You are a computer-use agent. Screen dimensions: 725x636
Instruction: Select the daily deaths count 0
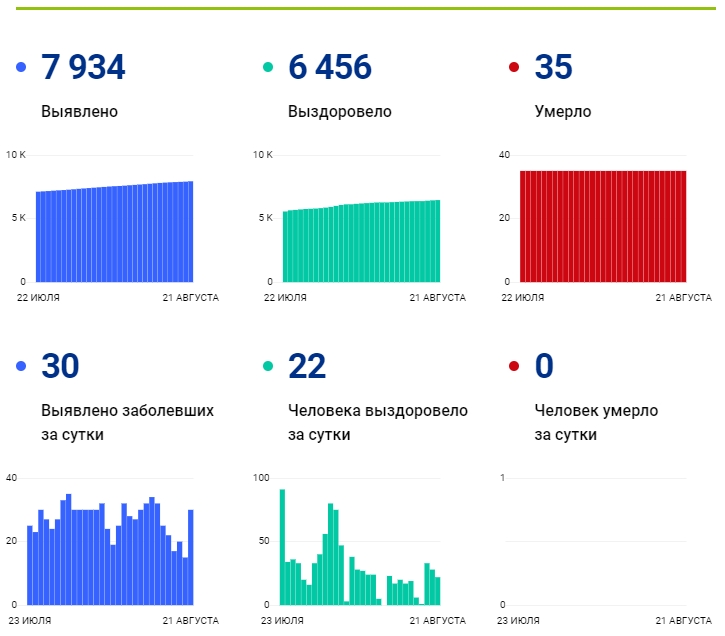click(544, 366)
